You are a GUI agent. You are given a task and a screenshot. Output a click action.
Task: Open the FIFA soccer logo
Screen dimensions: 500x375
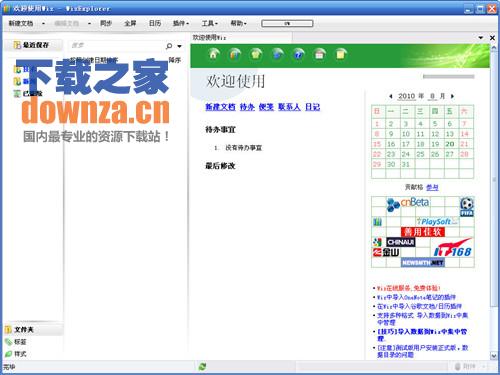coord(467,207)
